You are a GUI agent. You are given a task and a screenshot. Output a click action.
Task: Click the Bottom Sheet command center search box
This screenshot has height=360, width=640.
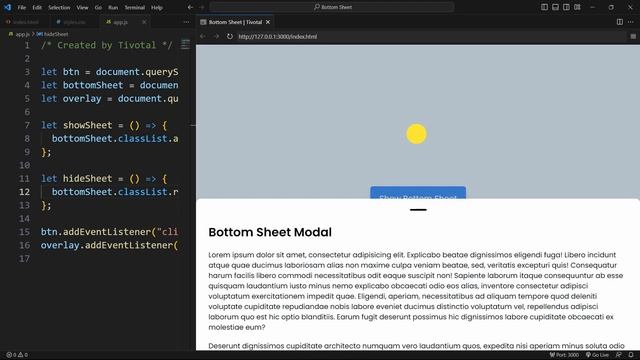coord(331,7)
